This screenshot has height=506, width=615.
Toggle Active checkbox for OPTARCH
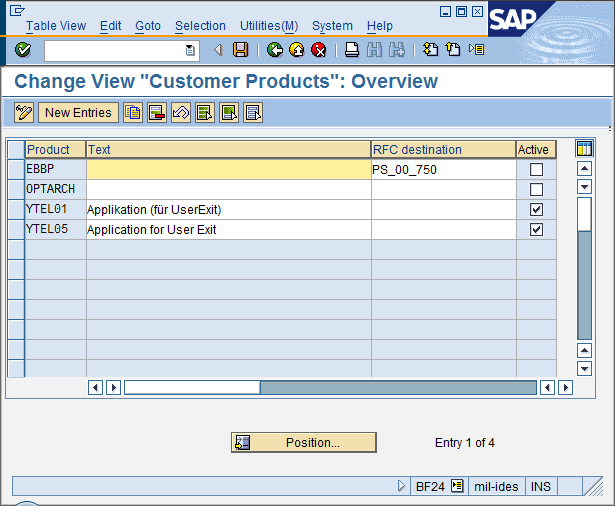click(x=536, y=189)
